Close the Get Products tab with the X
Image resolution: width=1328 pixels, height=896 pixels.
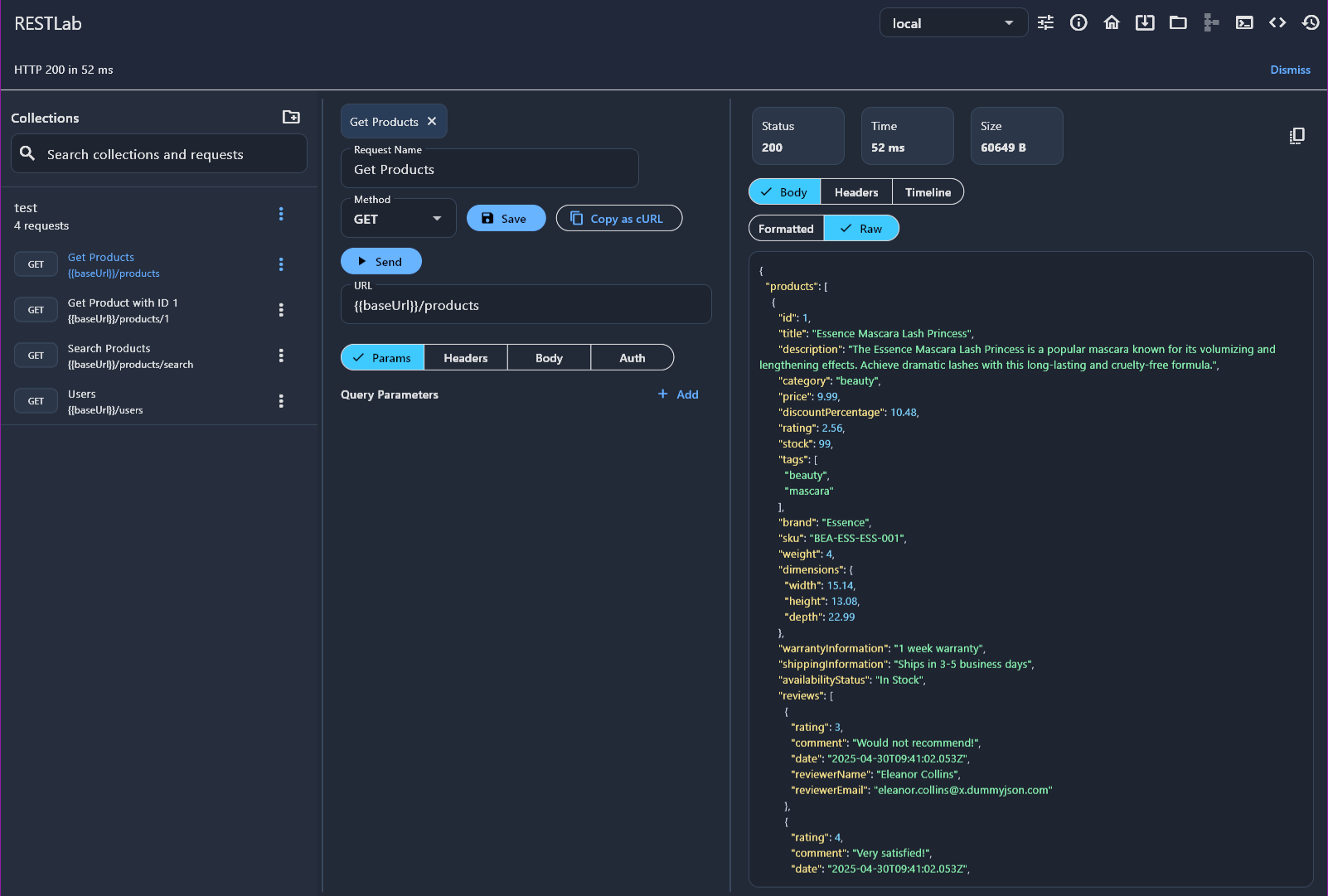point(432,121)
